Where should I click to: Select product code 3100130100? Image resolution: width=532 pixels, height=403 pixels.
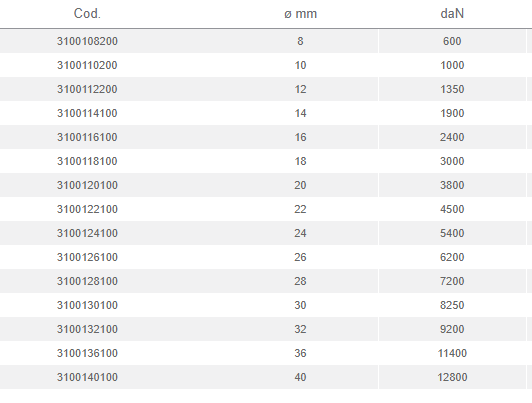click(87, 305)
